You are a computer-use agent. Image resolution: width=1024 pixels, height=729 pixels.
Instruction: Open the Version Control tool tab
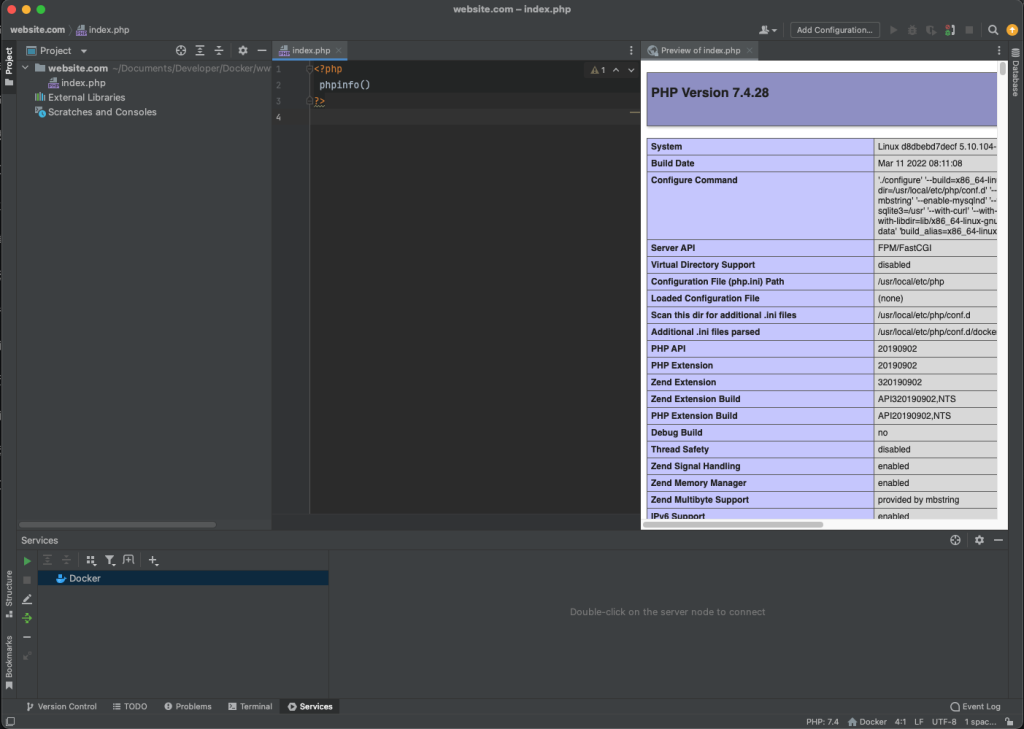(x=61, y=706)
